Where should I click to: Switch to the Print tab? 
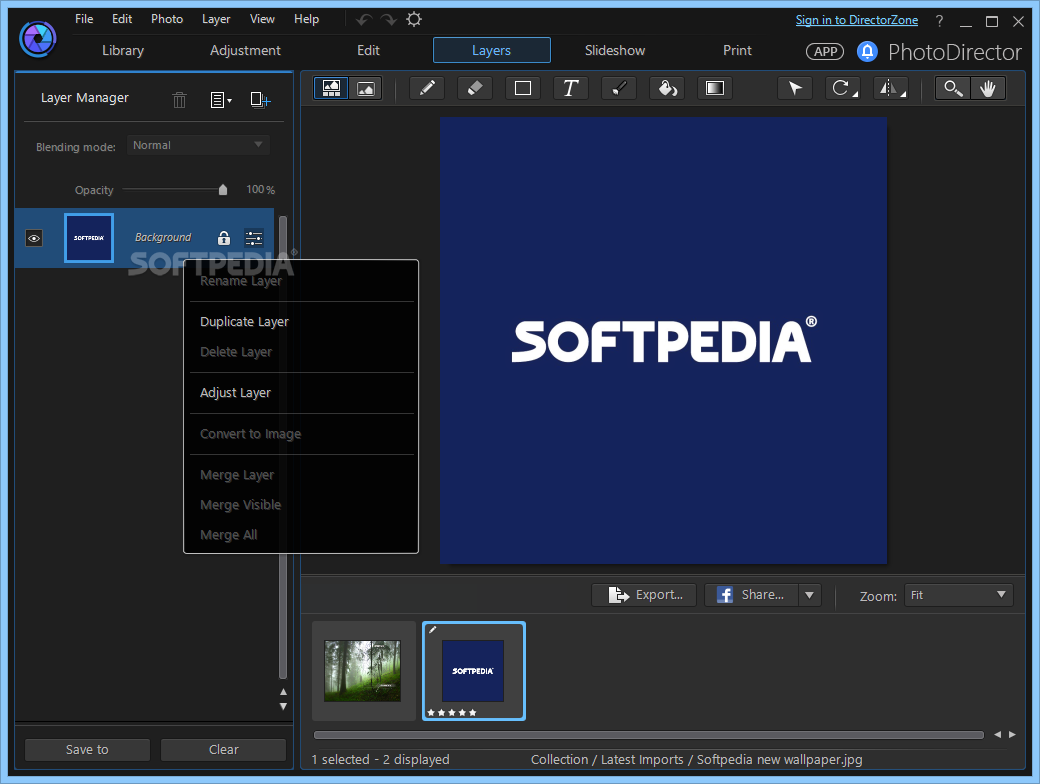[x=737, y=50]
